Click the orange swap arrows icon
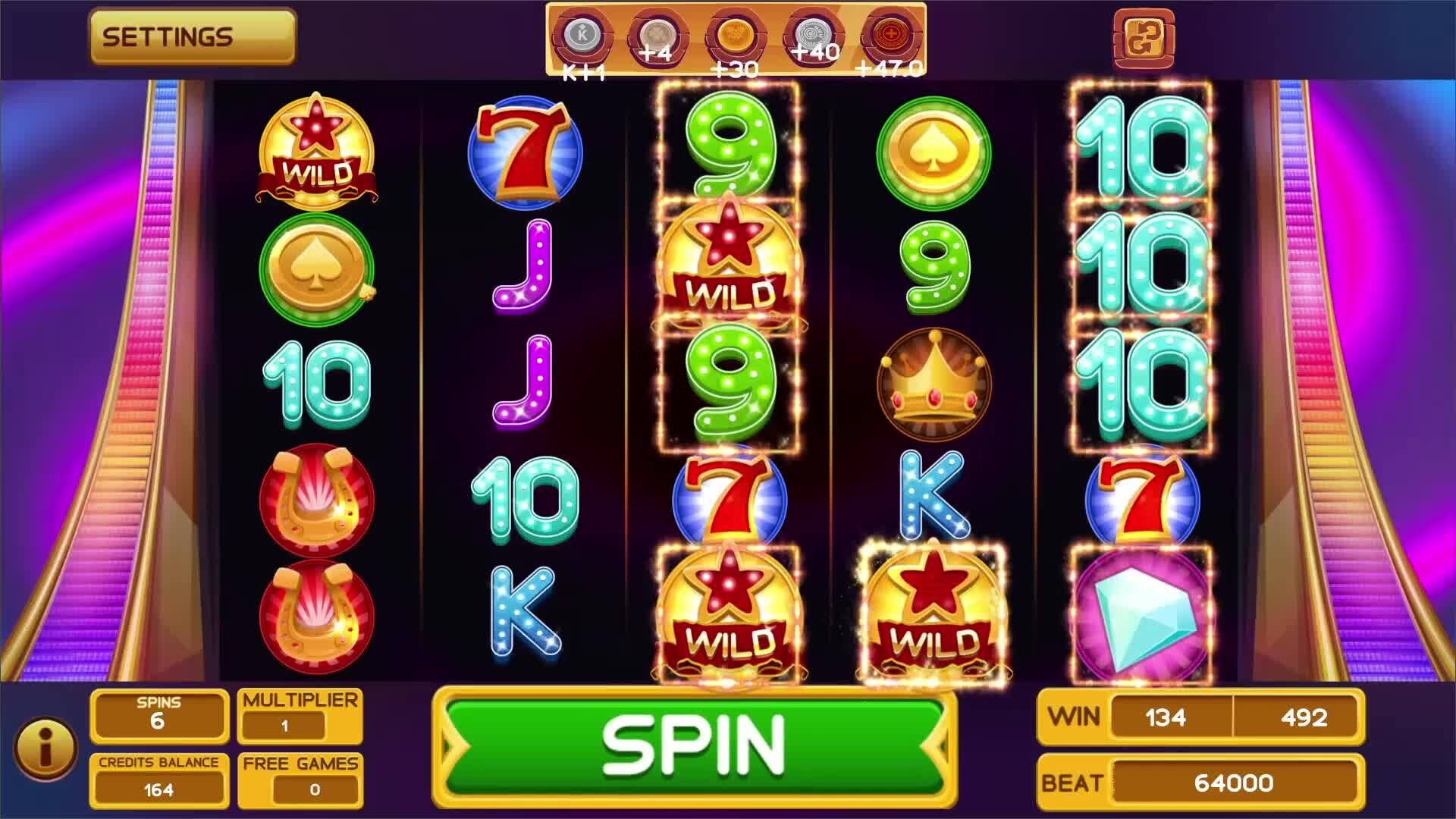The height and width of the screenshot is (819, 1456). (x=1144, y=39)
